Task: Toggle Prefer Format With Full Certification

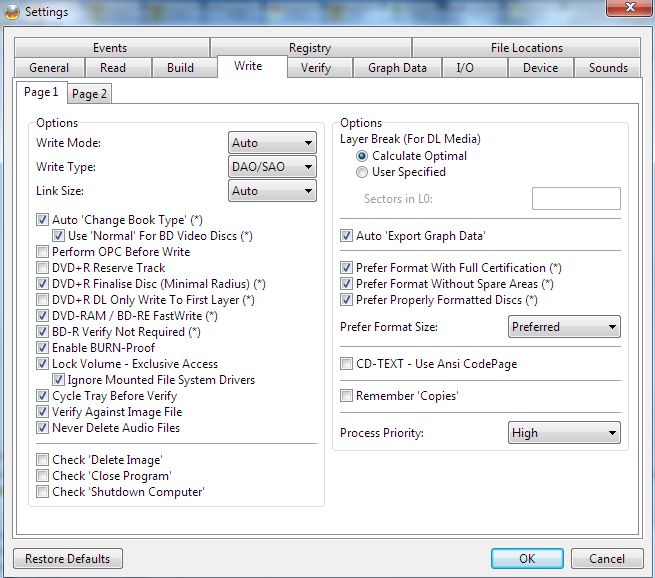Action: 346,268
